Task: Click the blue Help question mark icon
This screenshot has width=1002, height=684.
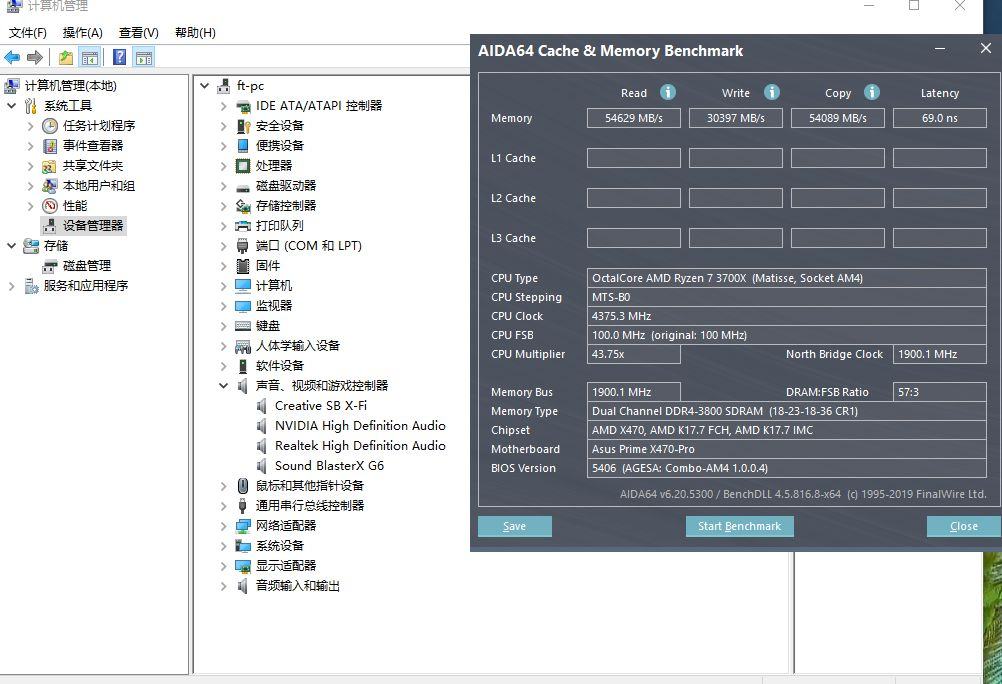Action: (x=119, y=57)
